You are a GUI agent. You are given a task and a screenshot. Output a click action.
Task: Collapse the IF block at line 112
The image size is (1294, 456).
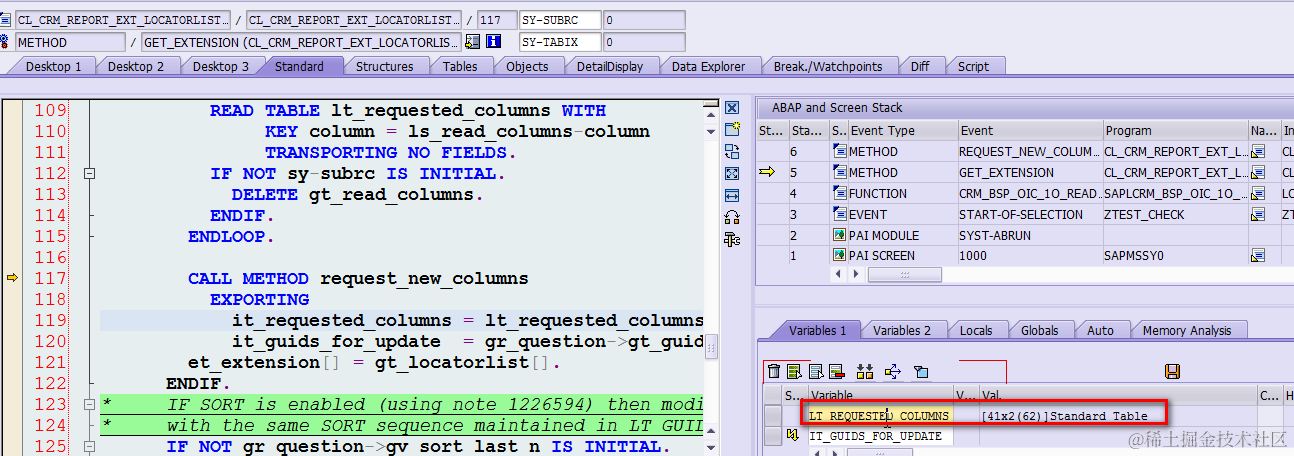pyautogui.click(x=90, y=173)
